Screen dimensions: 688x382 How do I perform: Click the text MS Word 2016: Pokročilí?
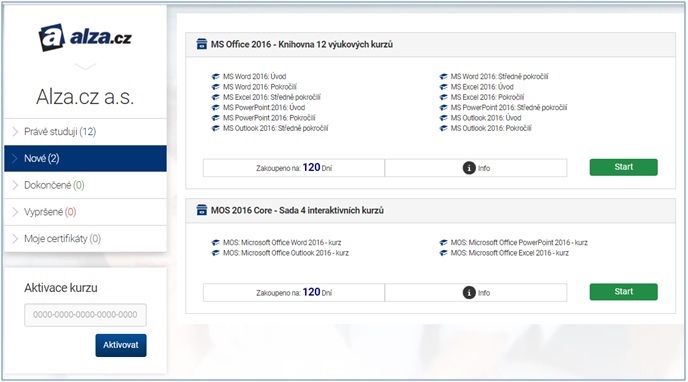point(260,87)
